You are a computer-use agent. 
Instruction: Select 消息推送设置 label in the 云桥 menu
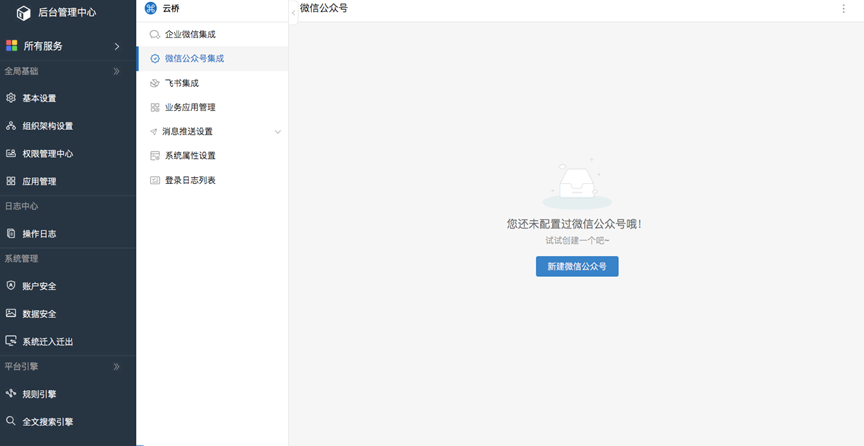pyautogui.click(x=187, y=132)
